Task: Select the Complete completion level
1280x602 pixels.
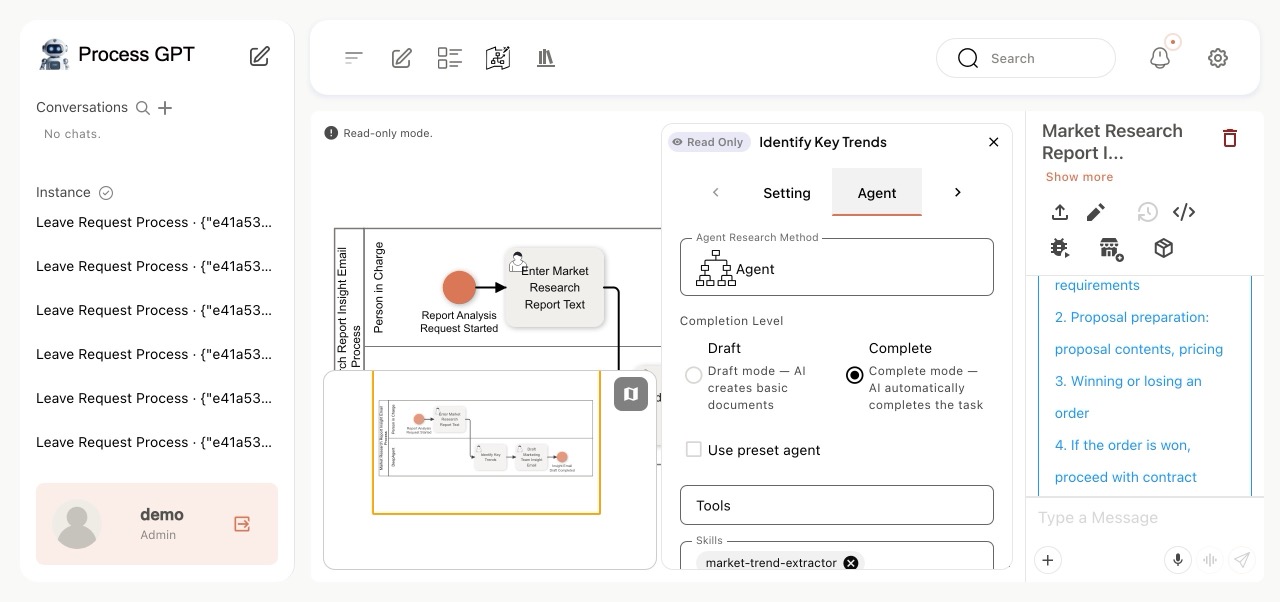Action: [854, 375]
